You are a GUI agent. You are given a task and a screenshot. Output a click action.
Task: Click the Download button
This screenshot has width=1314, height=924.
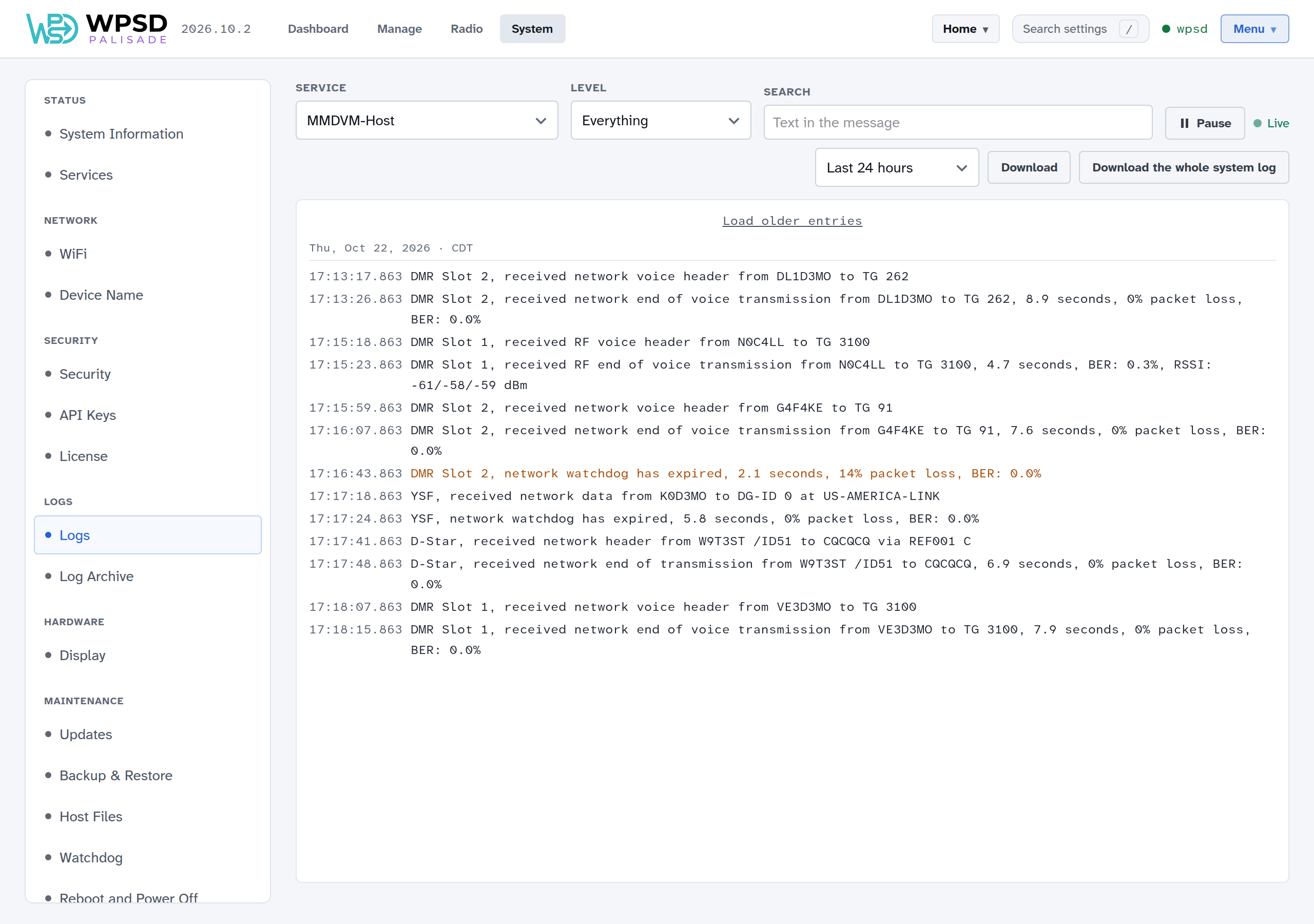pos(1029,167)
